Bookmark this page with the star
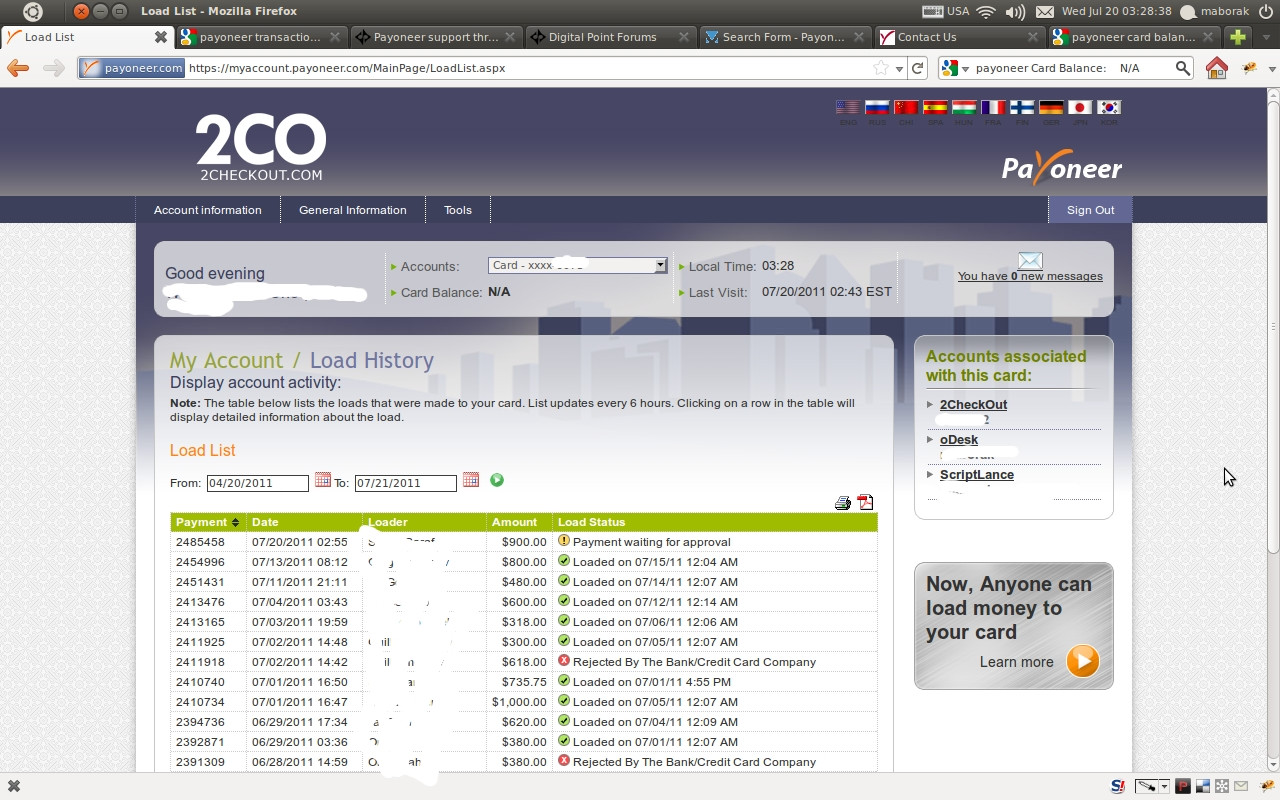The image size is (1280, 800). pyautogui.click(x=881, y=68)
